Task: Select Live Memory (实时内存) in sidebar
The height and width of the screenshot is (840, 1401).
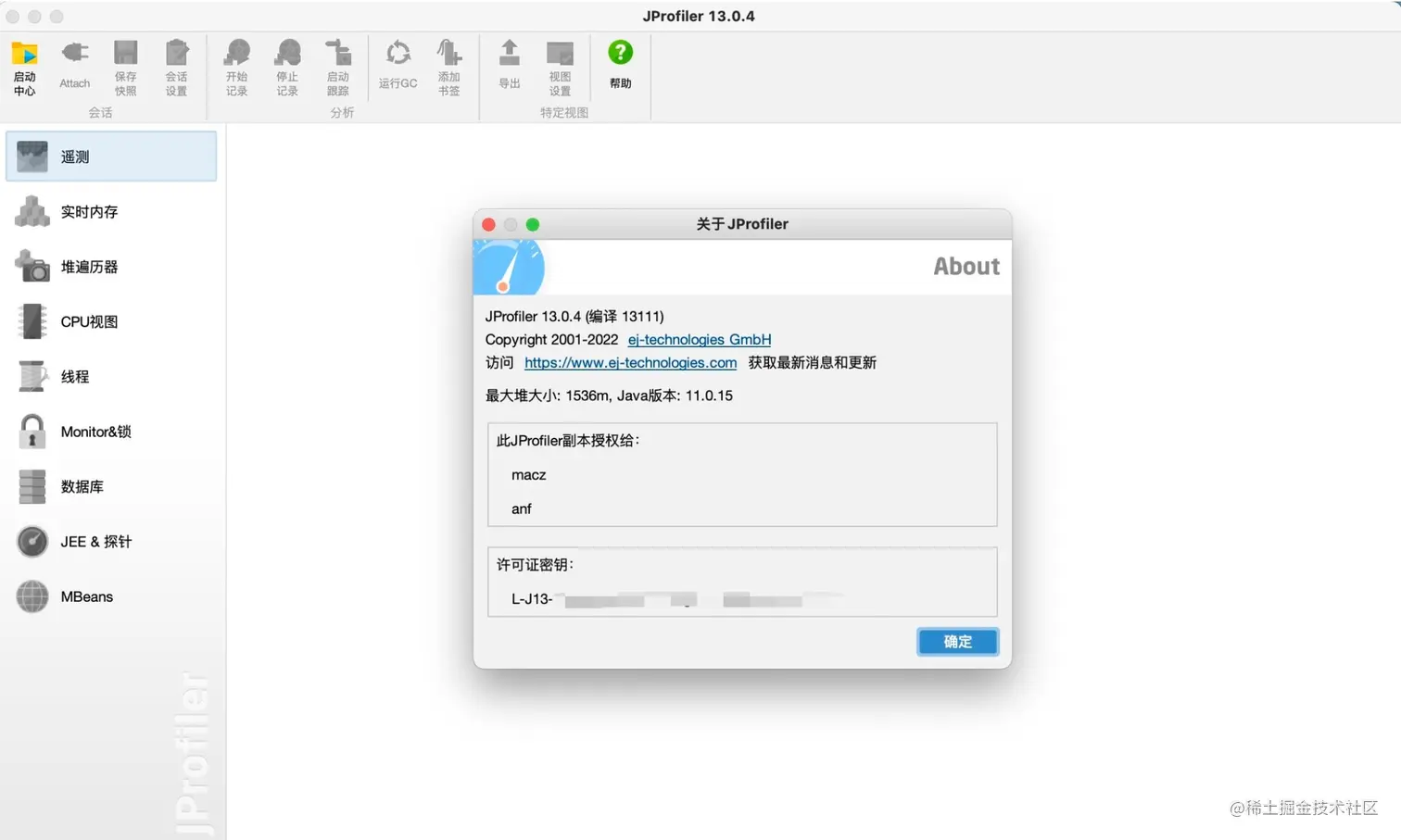Action: [x=111, y=211]
